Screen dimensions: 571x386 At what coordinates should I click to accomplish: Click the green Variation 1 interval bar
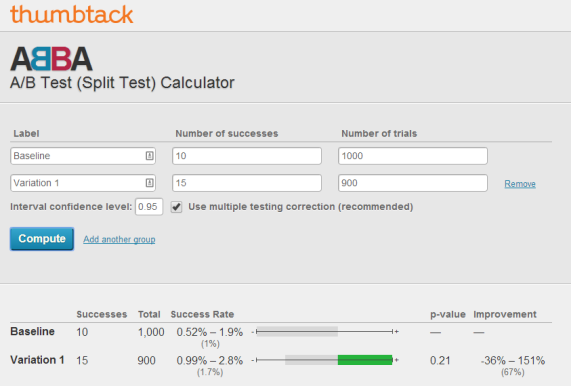(365, 360)
